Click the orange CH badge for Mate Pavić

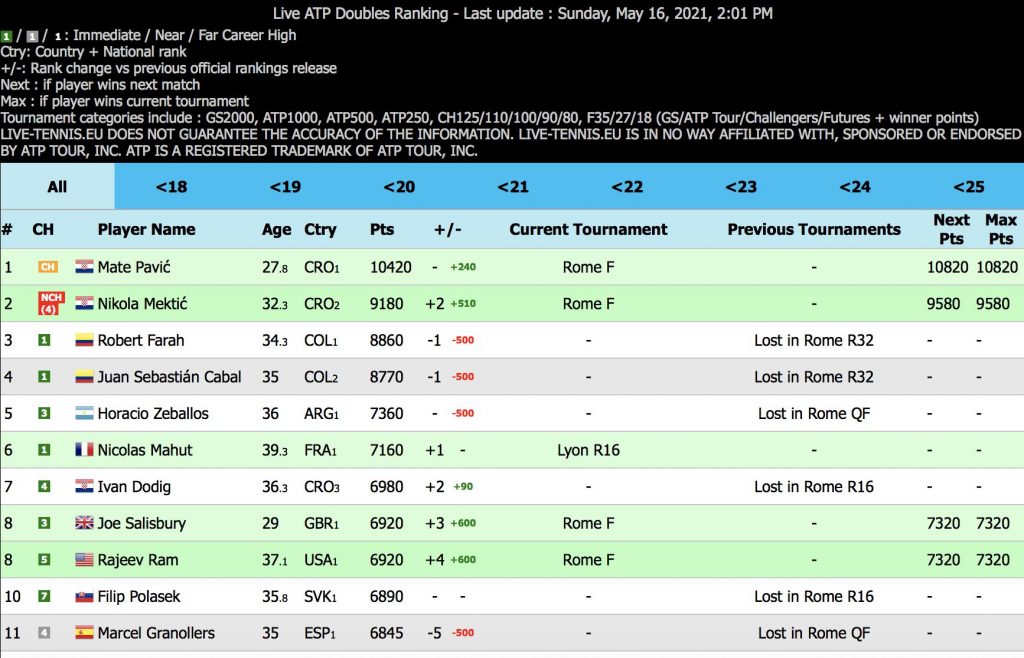coord(47,267)
